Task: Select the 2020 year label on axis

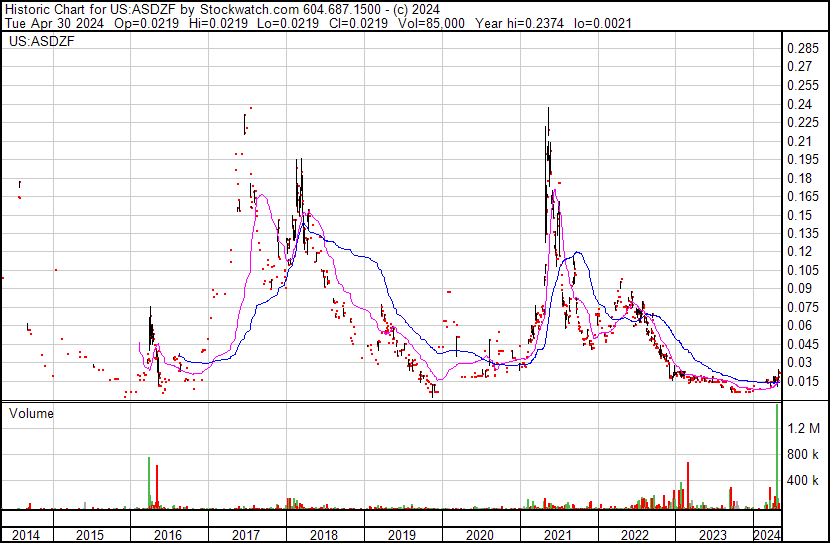Action: point(480,535)
